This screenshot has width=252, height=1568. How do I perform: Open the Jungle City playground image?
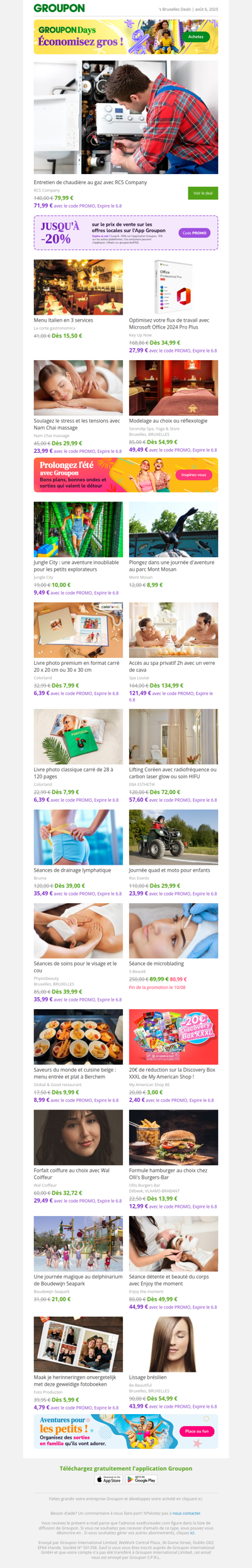78,529
